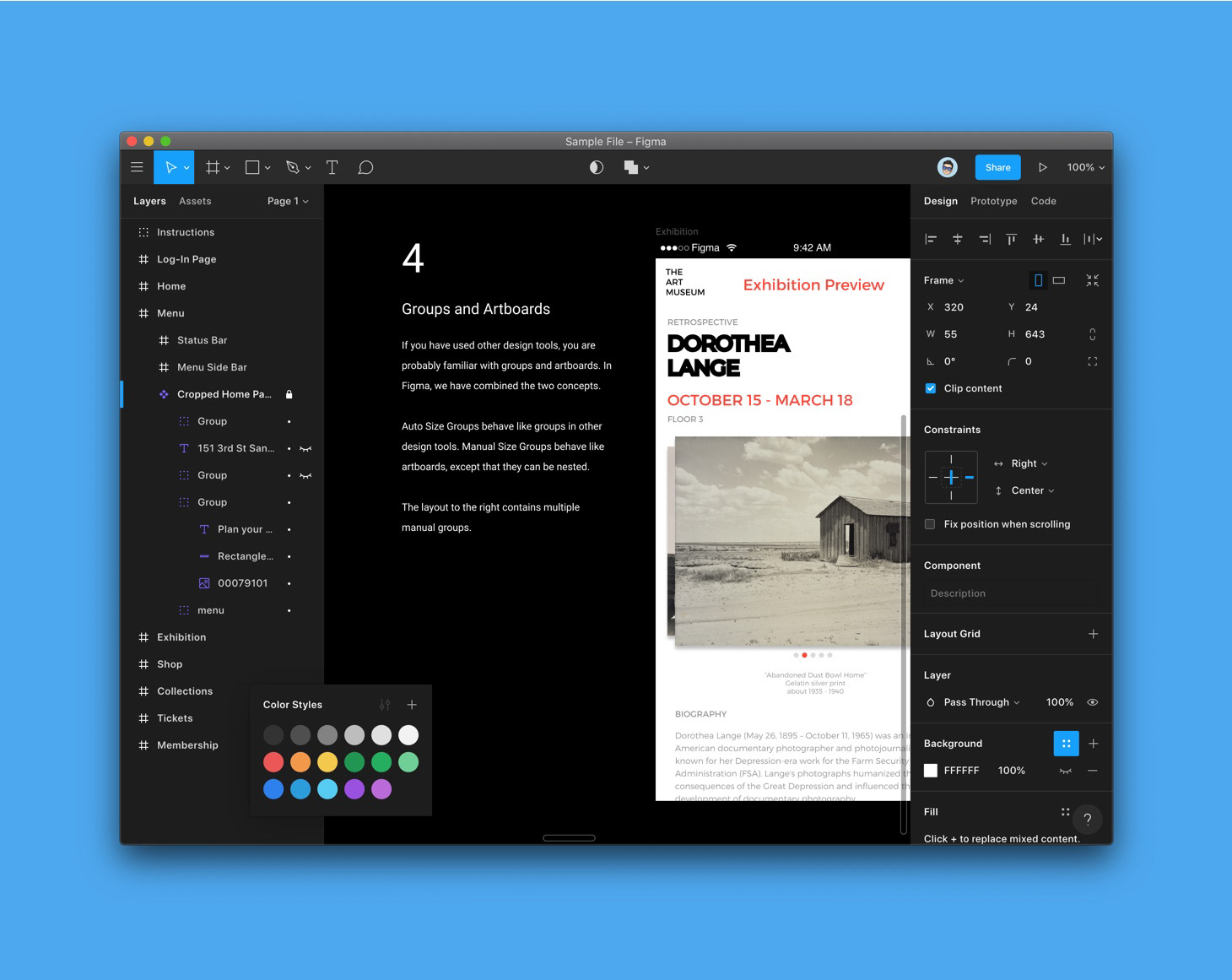Click align horizontal centers icon
The height and width of the screenshot is (980, 1232).
958,239
